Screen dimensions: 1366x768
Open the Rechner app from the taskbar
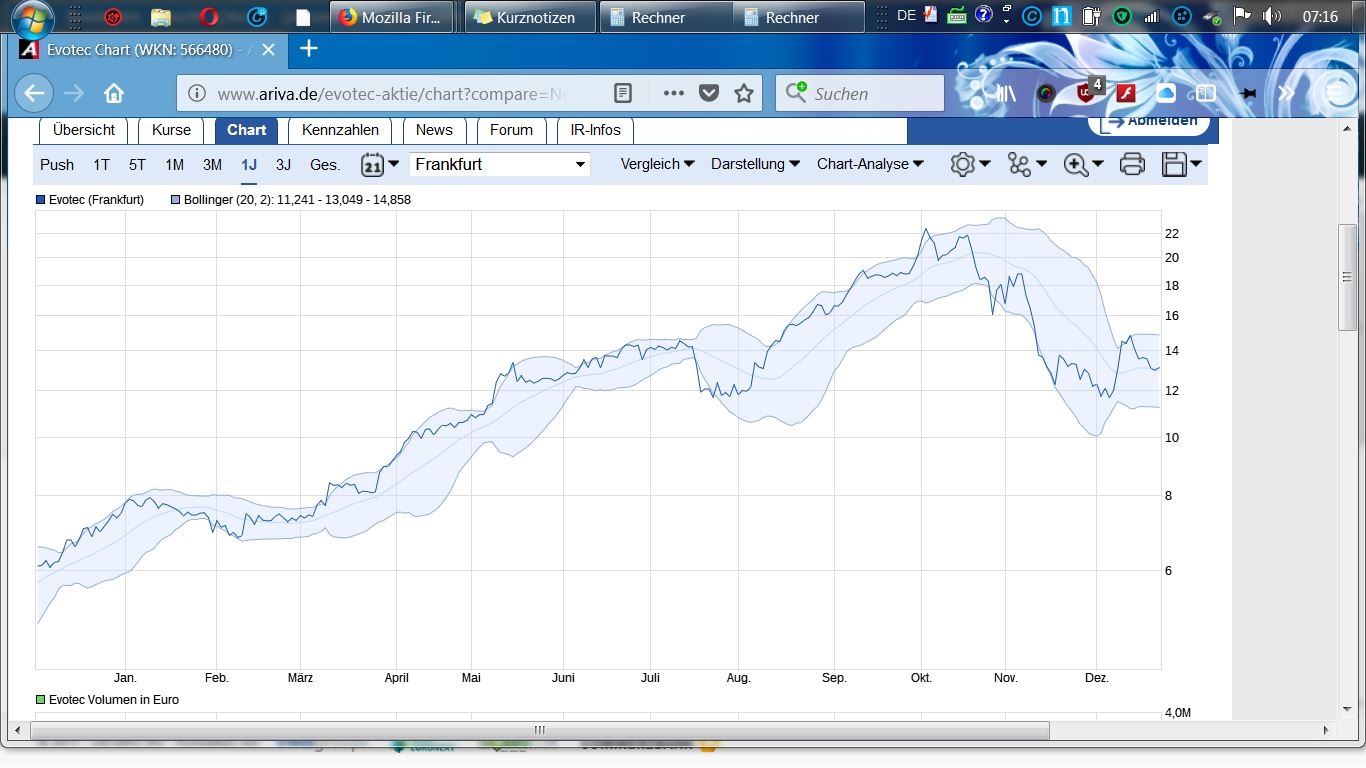(666, 16)
